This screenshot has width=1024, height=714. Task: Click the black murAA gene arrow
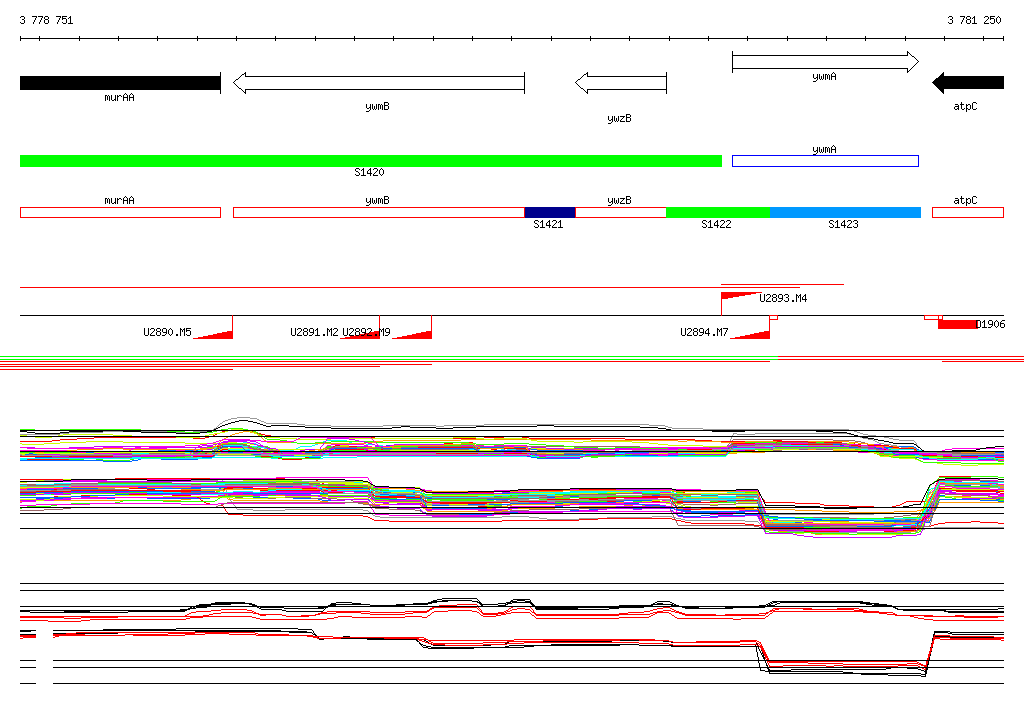pos(120,83)
